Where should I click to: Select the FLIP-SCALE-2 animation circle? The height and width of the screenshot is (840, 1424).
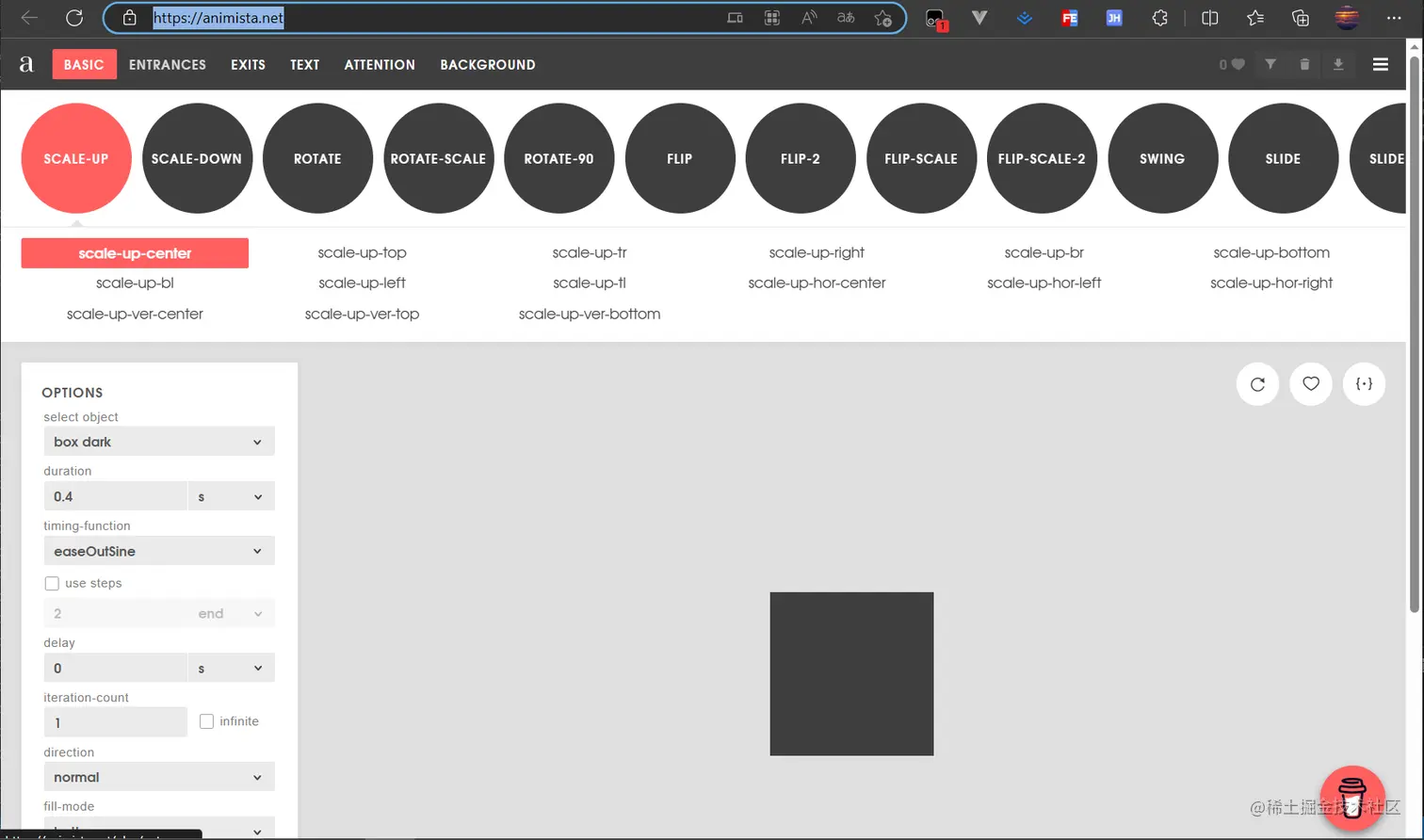1042,158
